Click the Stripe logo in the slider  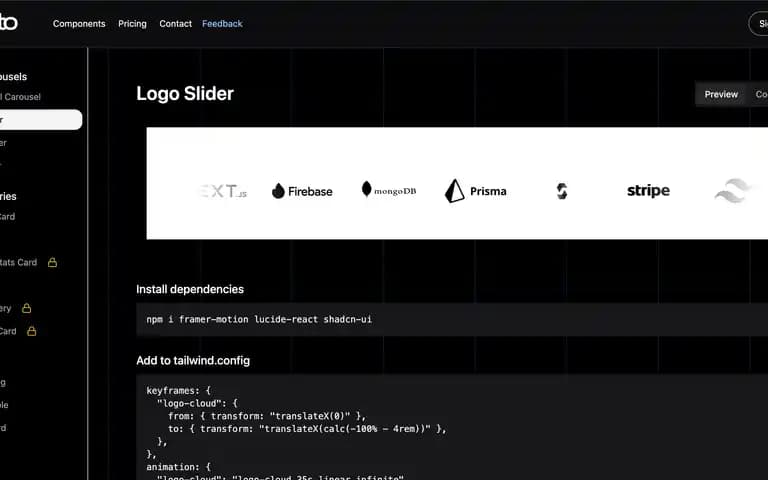pyautogui.click(x=648, y=191)
